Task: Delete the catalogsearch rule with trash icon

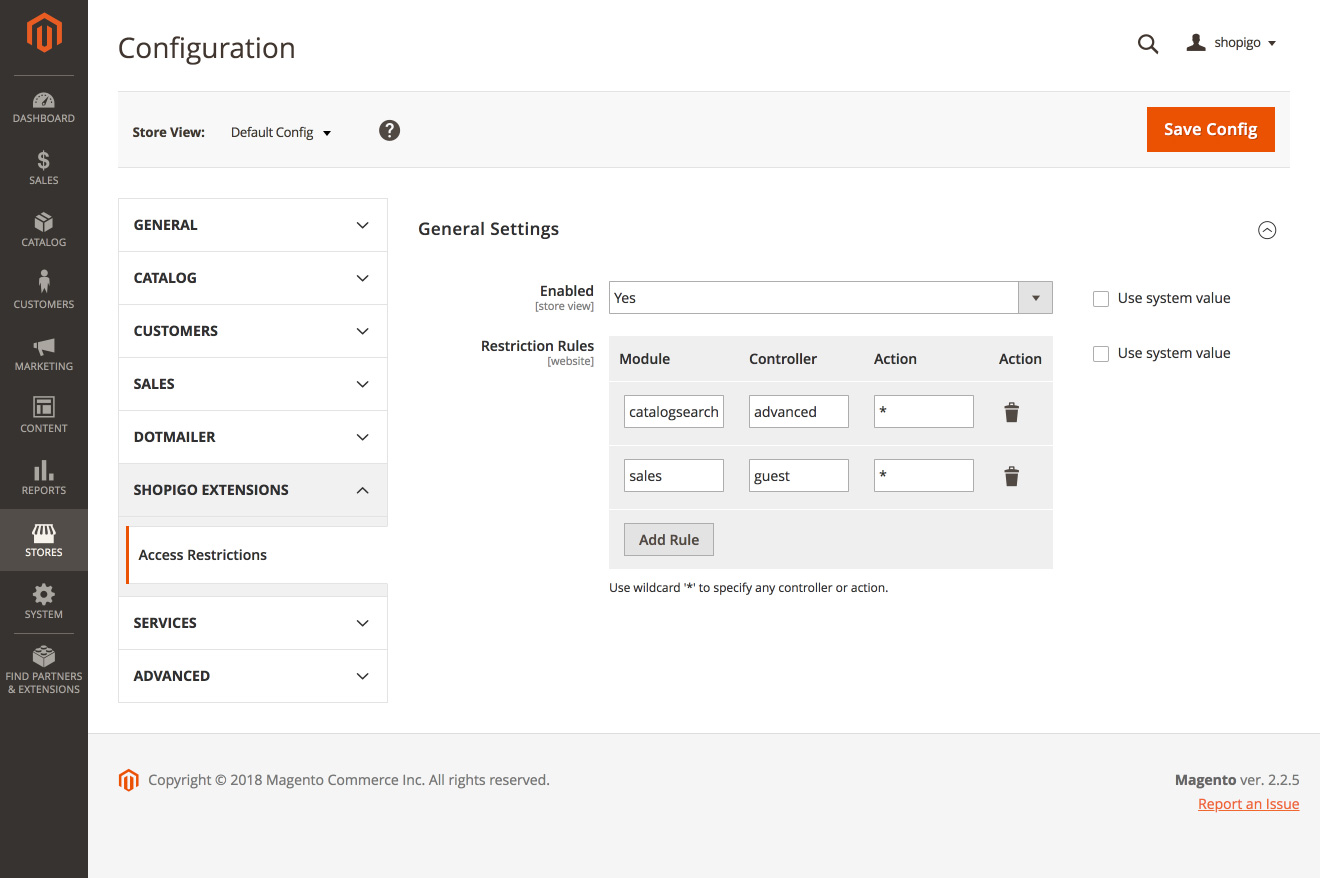Action: [x=1011, y=412]
